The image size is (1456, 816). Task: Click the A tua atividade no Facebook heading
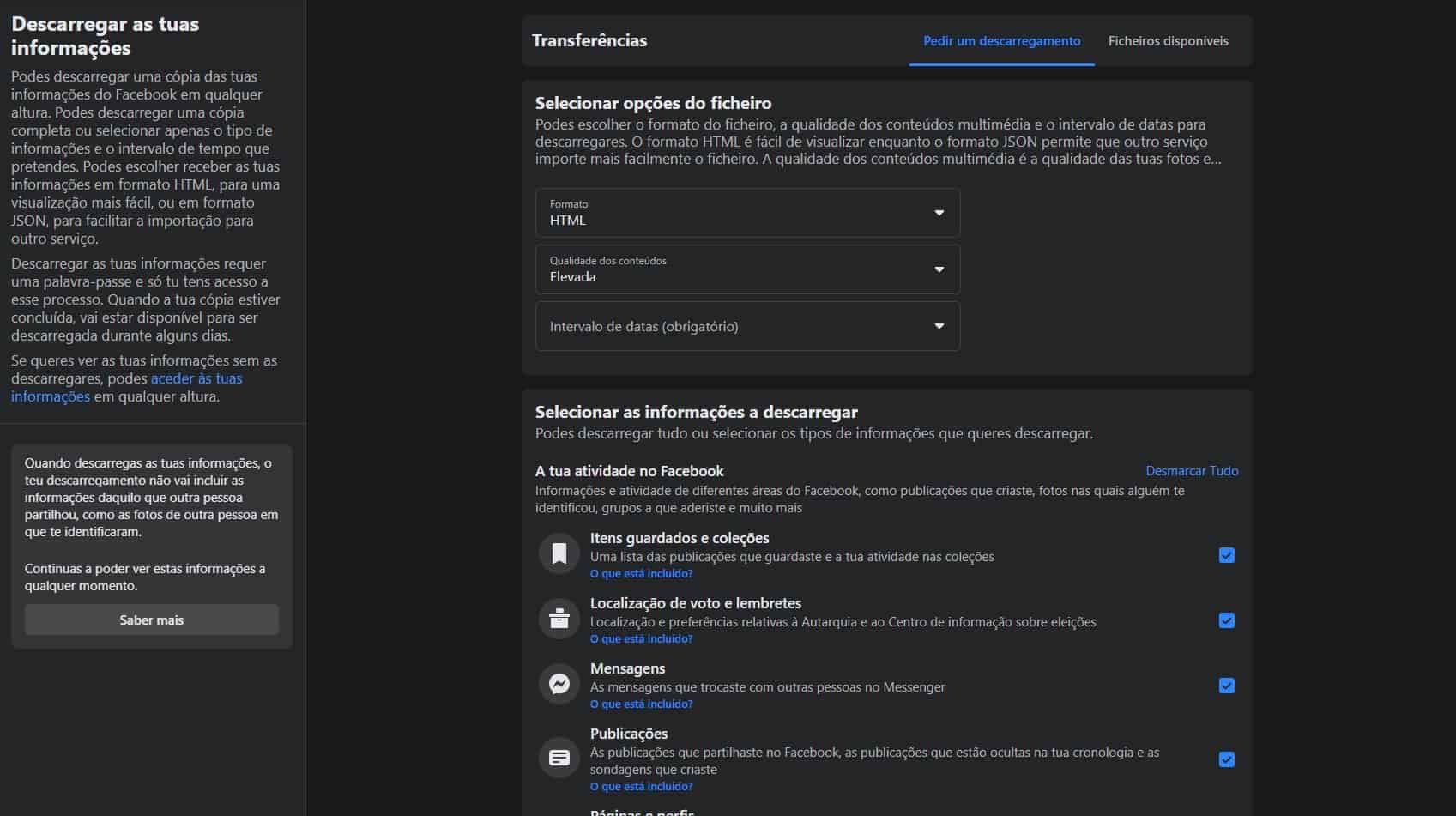[629, 471]
